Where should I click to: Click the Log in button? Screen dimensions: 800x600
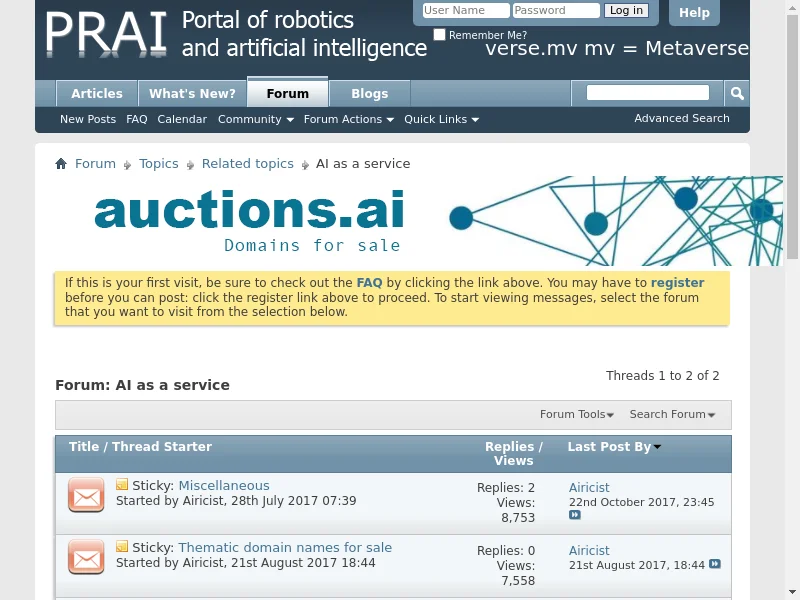(626, 10)
